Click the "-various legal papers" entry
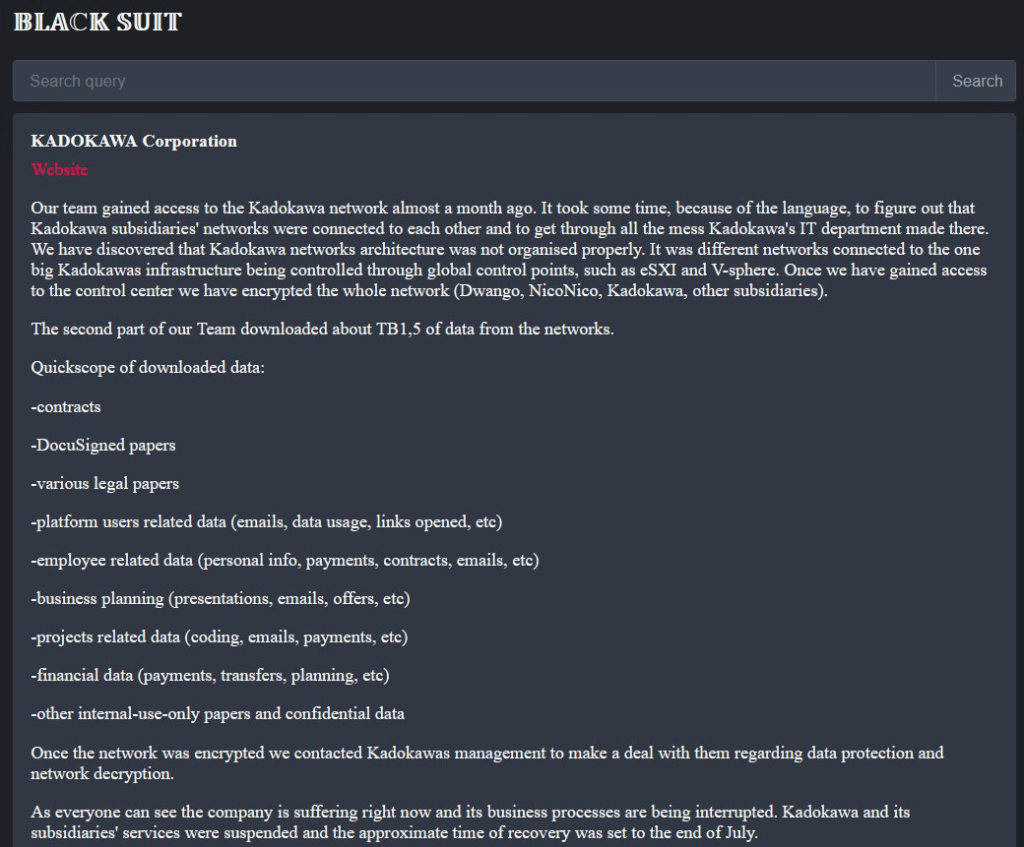This screenshot has width=1024, height=847. pos(105,483)
